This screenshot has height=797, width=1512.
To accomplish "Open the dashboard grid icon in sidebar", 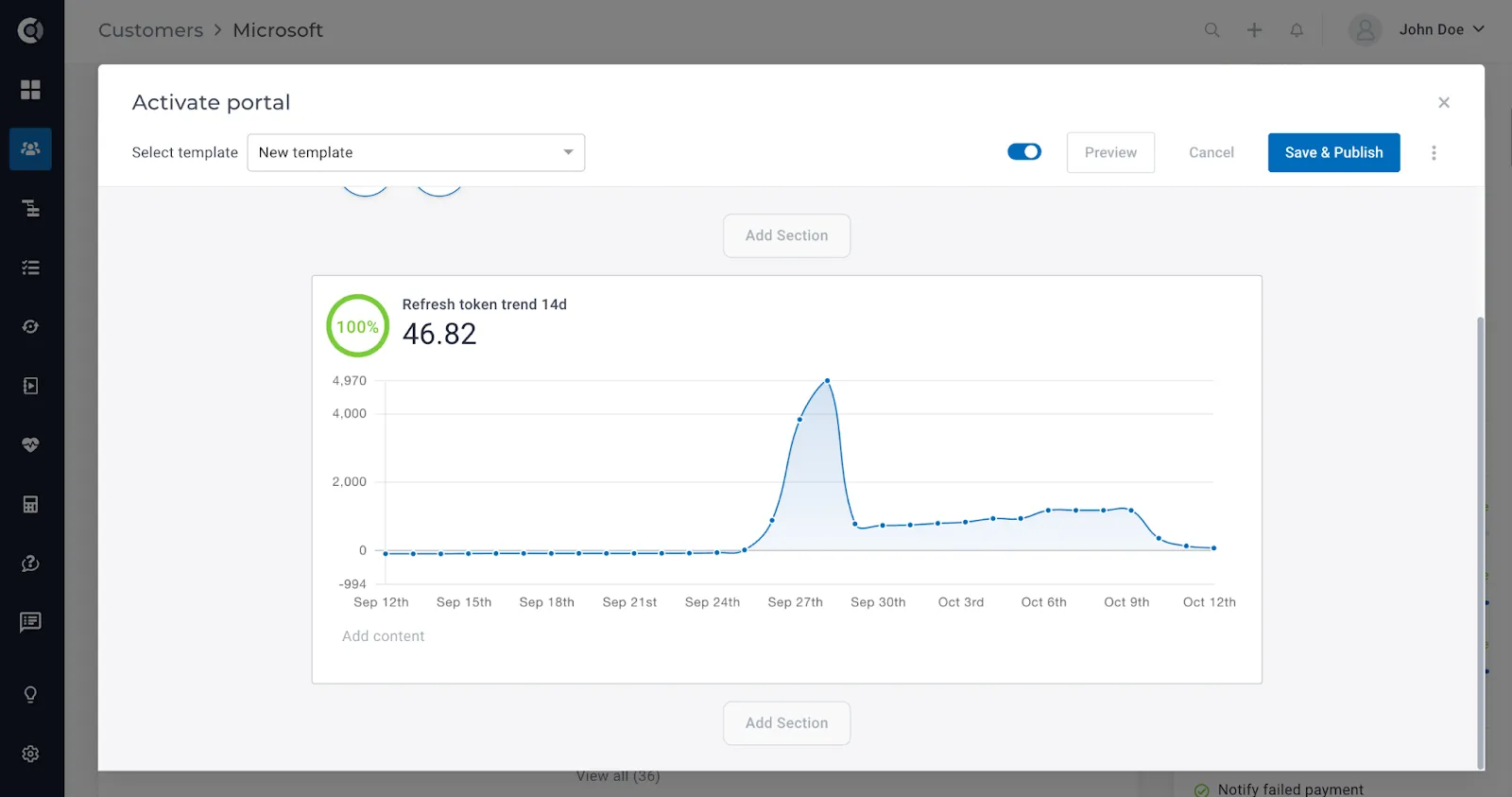I will tap(30, 90).
